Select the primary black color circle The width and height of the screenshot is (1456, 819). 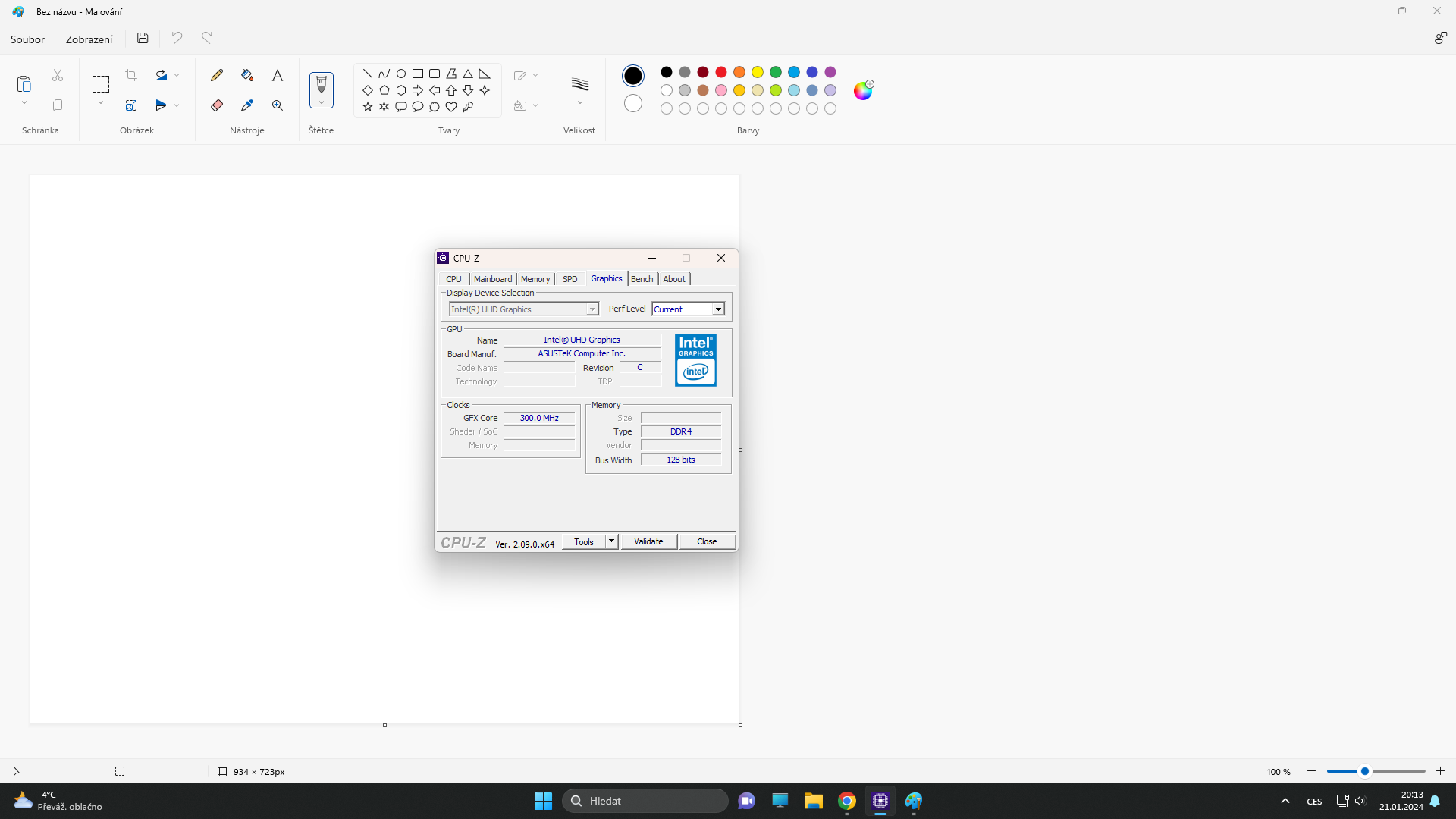pyautogui.click(x=633, y=76)
